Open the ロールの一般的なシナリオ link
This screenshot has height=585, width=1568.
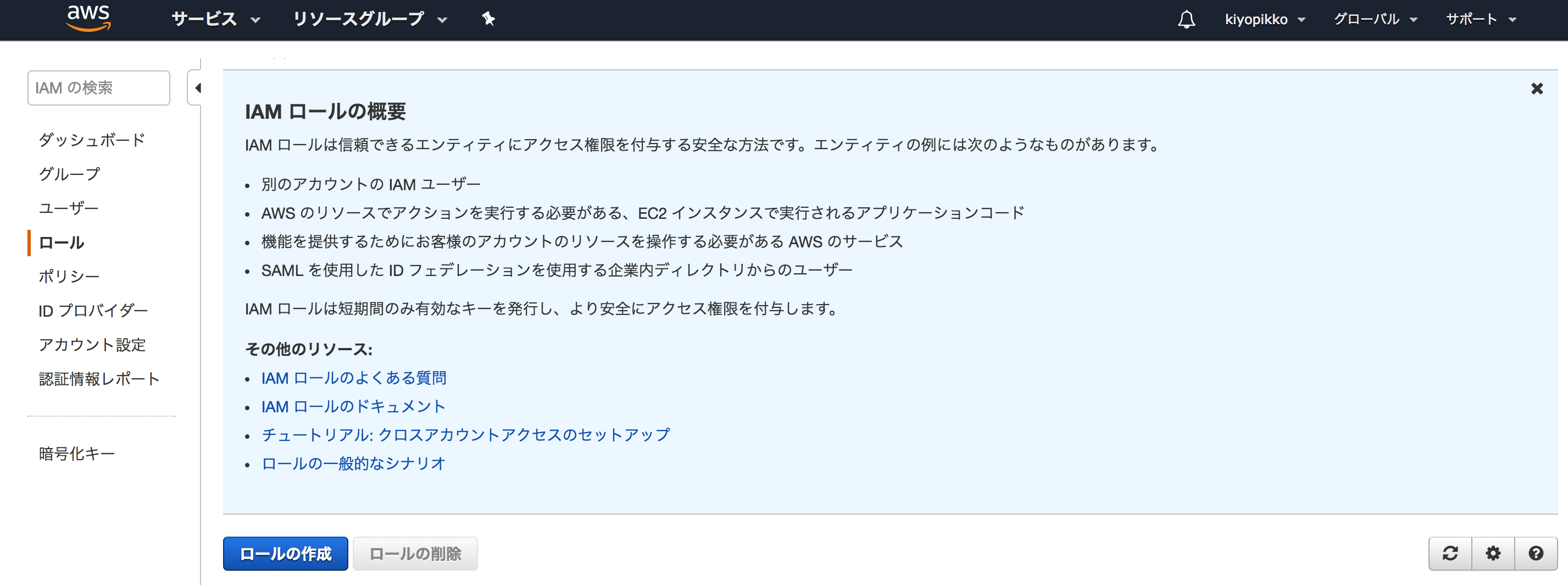tap(353, 463)
